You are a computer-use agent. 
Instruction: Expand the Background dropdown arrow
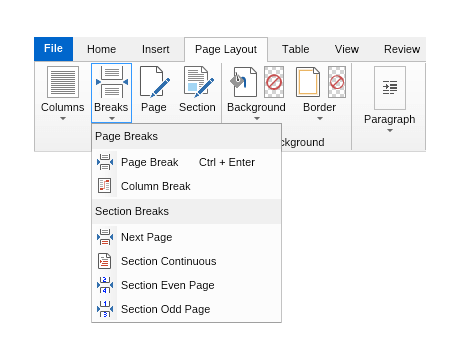point(256,118)
